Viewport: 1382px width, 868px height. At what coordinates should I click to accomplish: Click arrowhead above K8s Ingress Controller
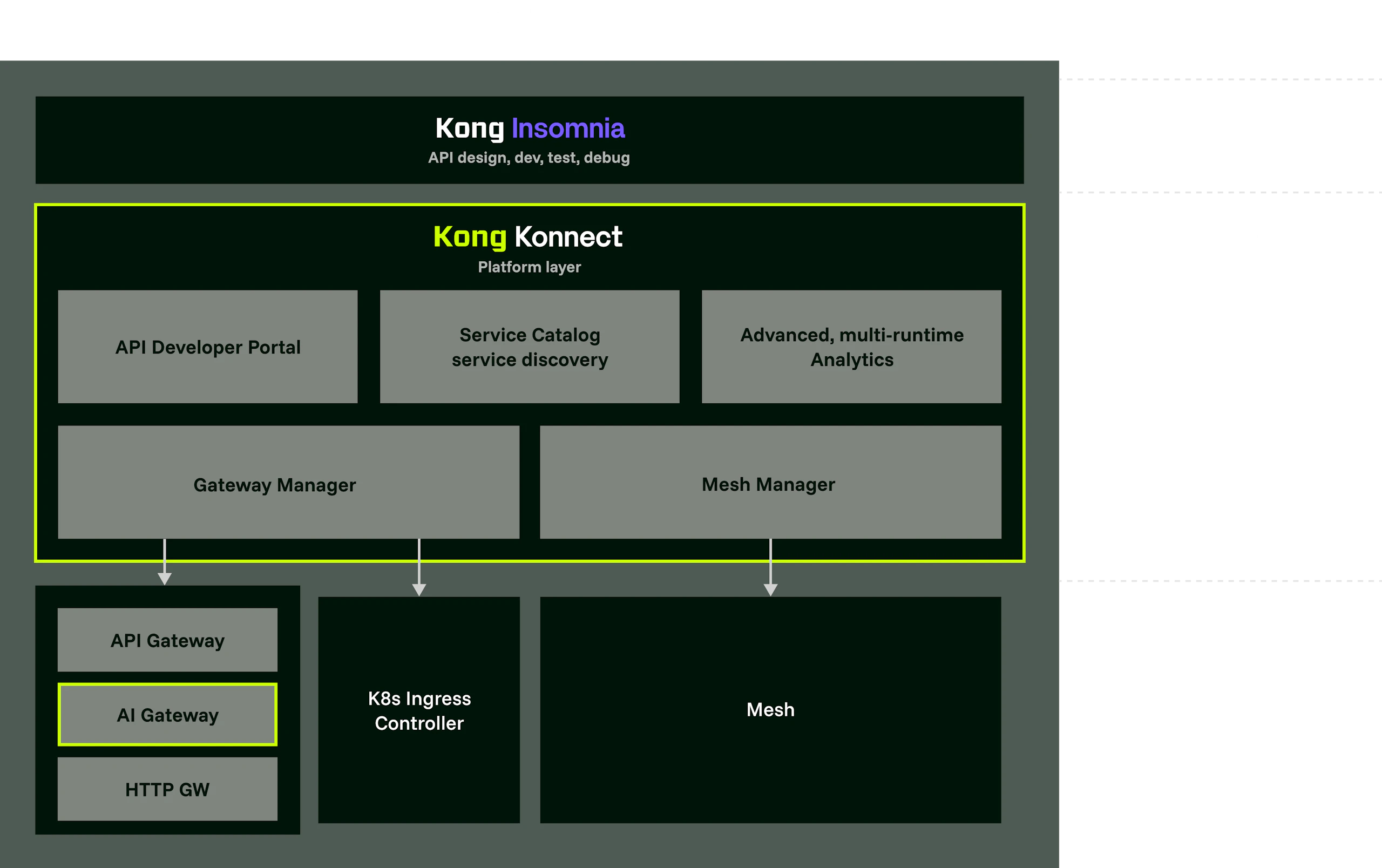[x=419, y=589]
